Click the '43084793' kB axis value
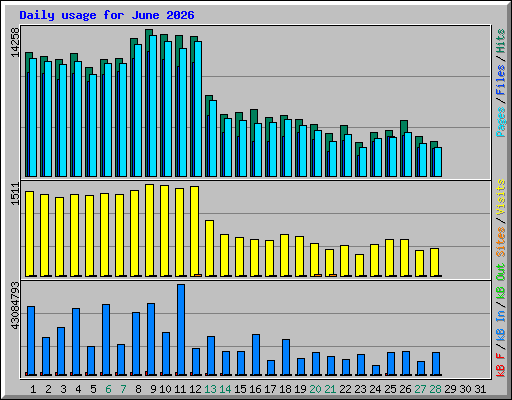Image resolution: width=512 pixels, height=400 pixels. pyautogui.click(x=15, y=305)
